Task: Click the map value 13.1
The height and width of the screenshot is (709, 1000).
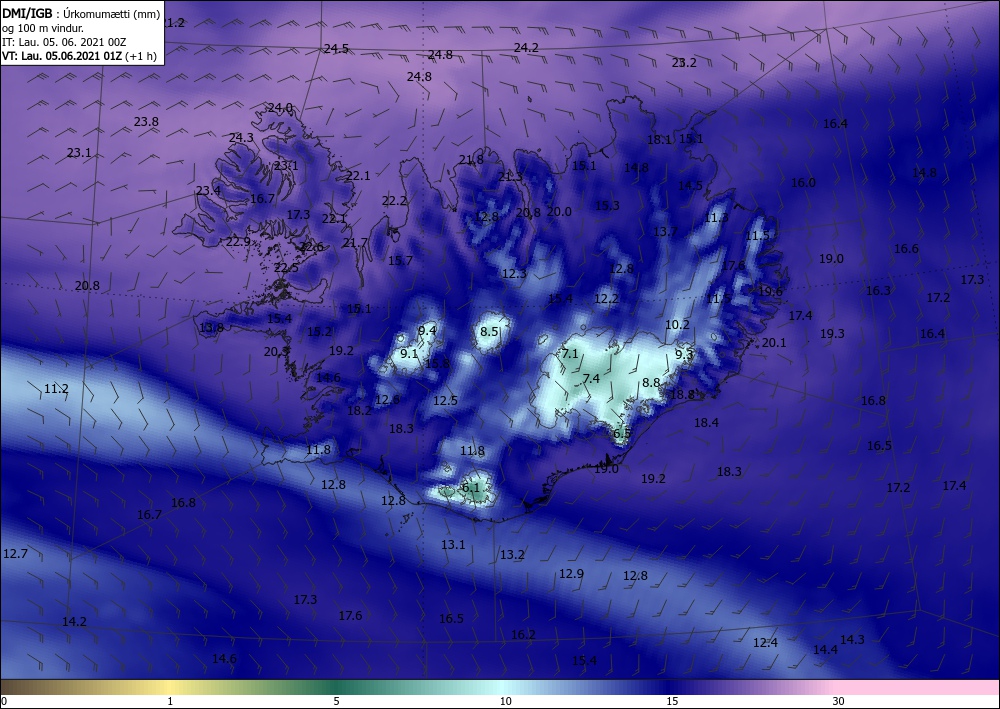Action: coord(453,545)
